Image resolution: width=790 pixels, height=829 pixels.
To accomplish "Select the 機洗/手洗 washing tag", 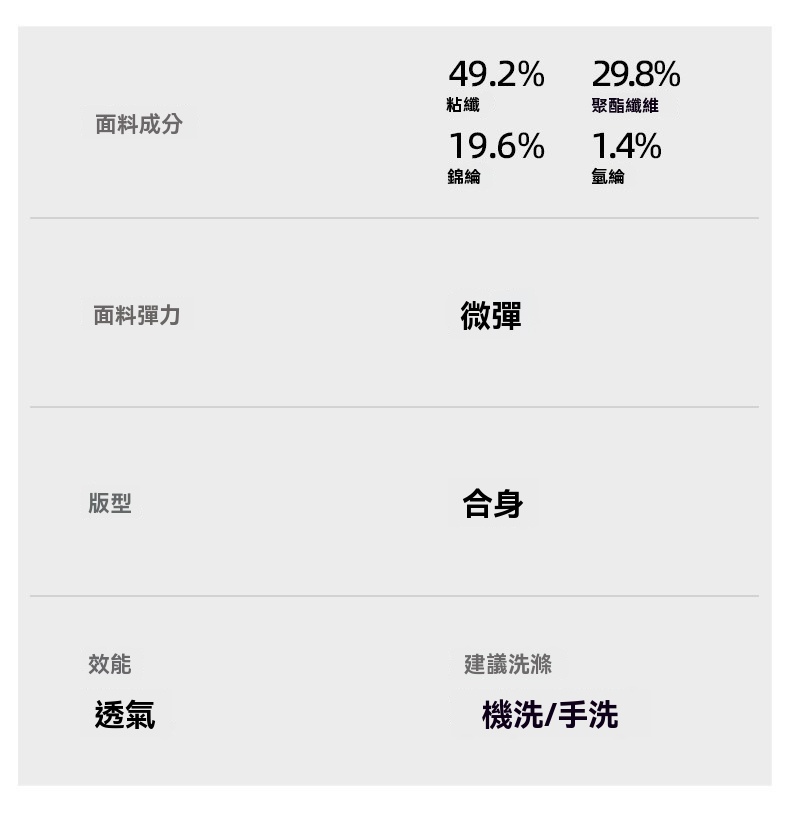I will (550, 715).
